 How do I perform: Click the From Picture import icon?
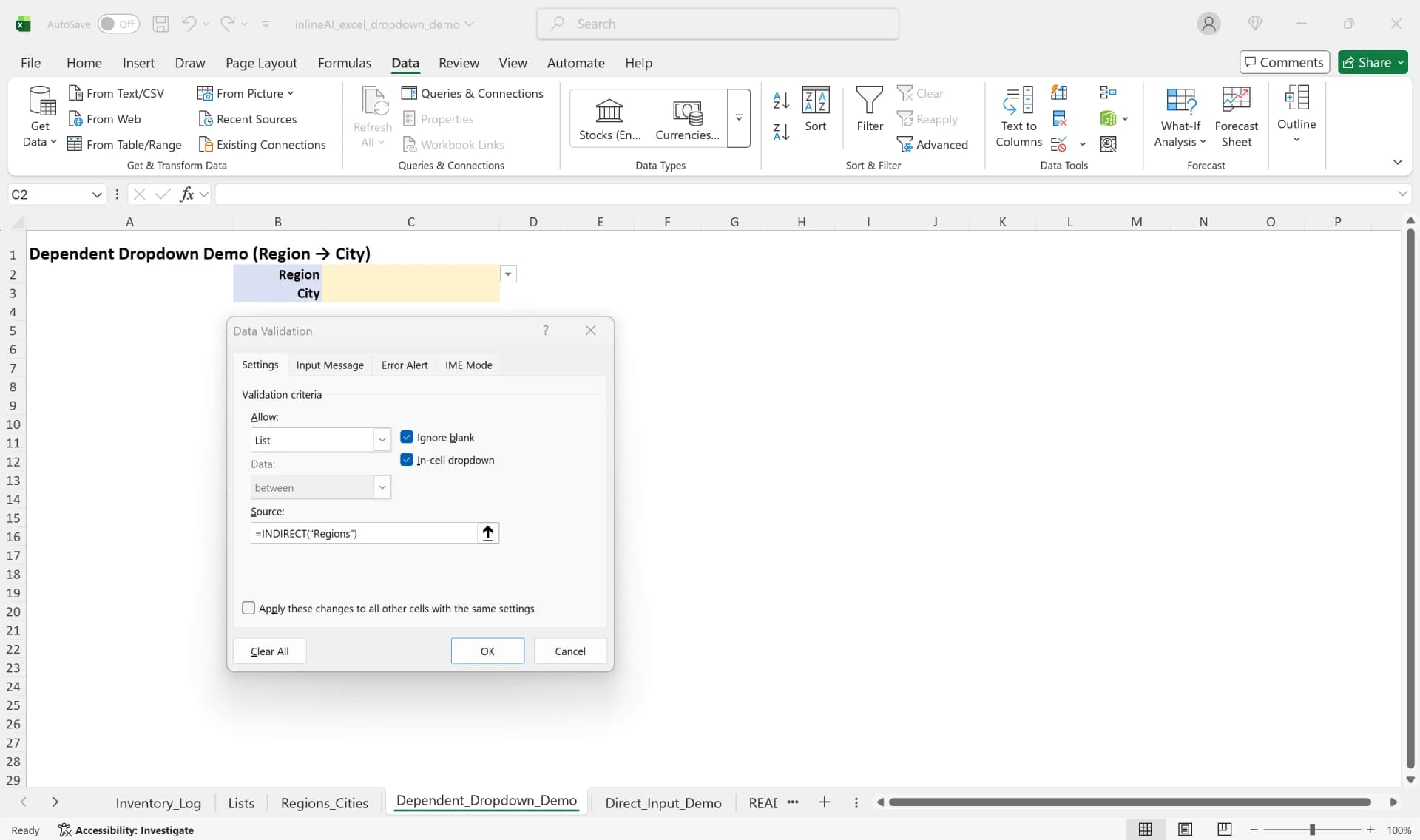tap(205, 93)
